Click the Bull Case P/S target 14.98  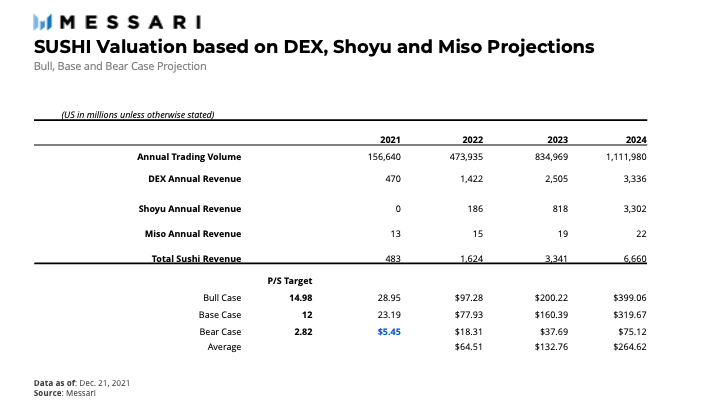(x=301, y=298)
